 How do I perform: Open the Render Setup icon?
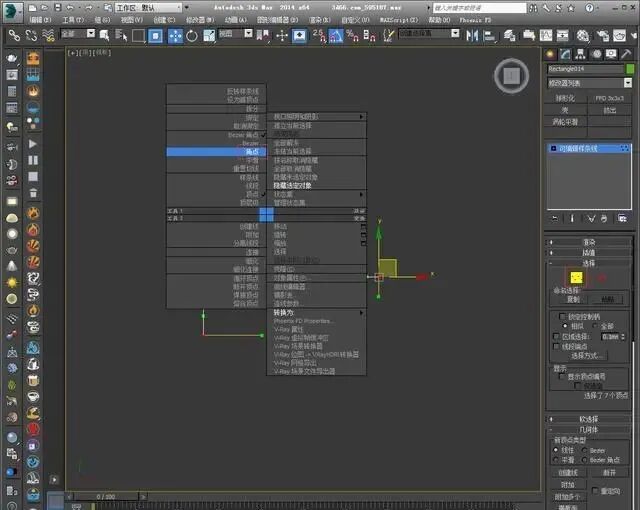pos(603,36)
